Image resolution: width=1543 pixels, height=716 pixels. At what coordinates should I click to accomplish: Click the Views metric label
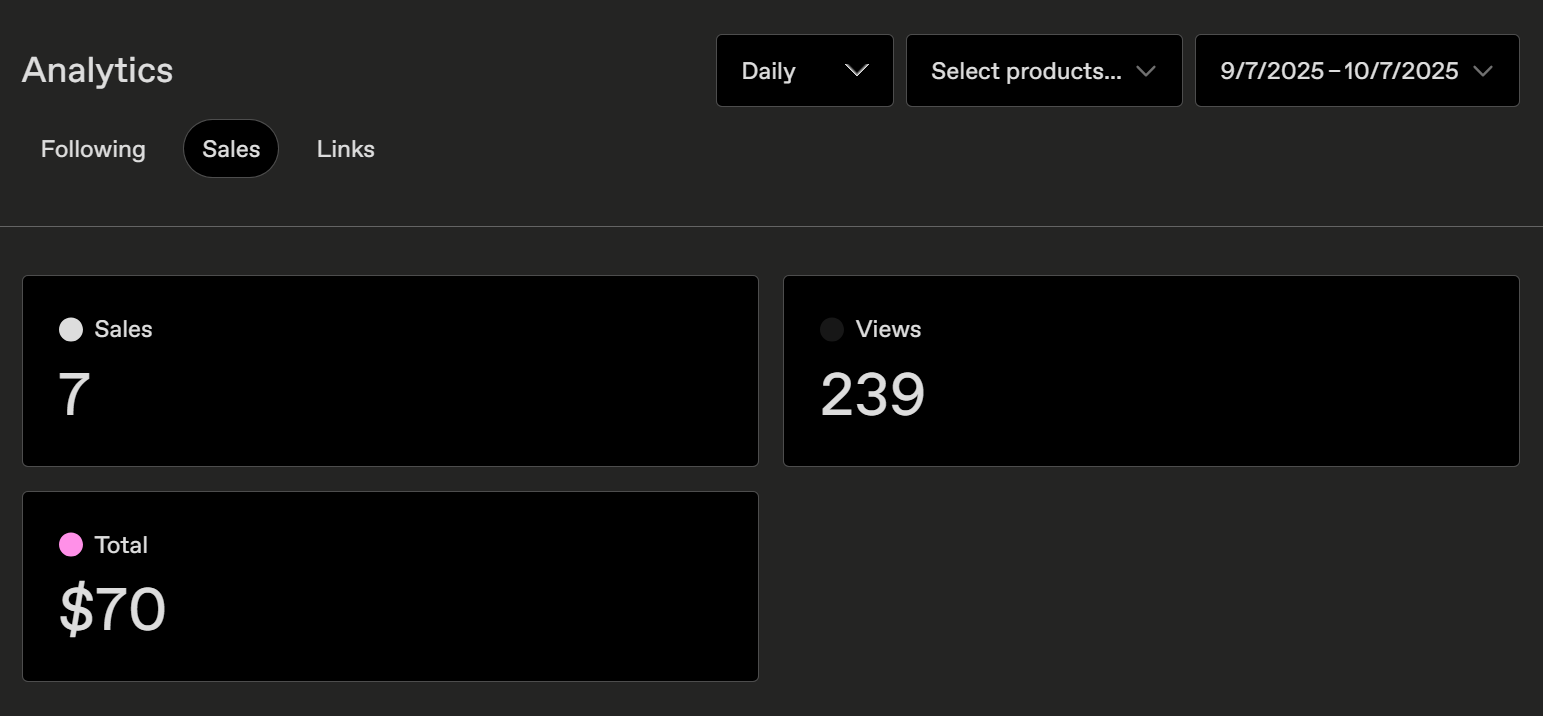888,330
